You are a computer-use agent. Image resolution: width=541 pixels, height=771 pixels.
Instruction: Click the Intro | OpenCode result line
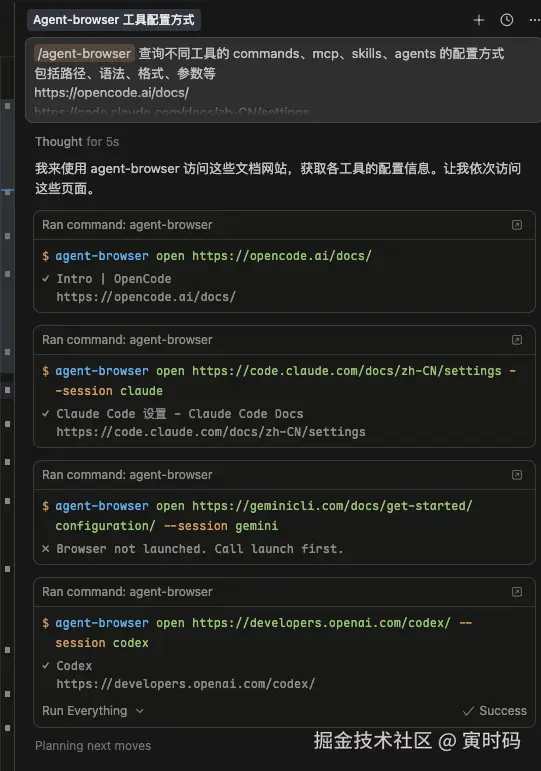click(114, 279)
